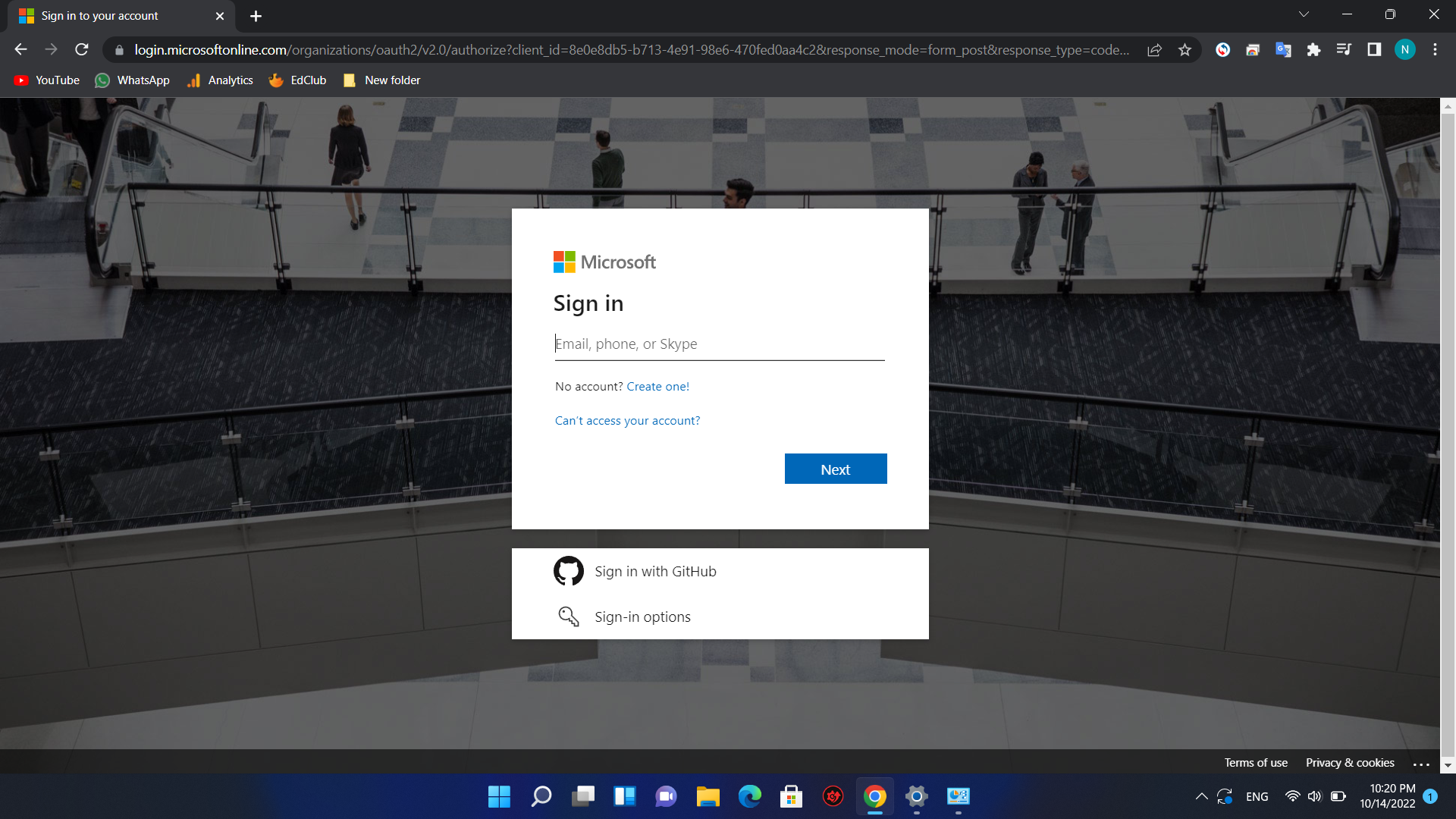Expand footer ellipsis more options
The image size is (1456, 819).
pyautogui.click(x=1421, y=764)
